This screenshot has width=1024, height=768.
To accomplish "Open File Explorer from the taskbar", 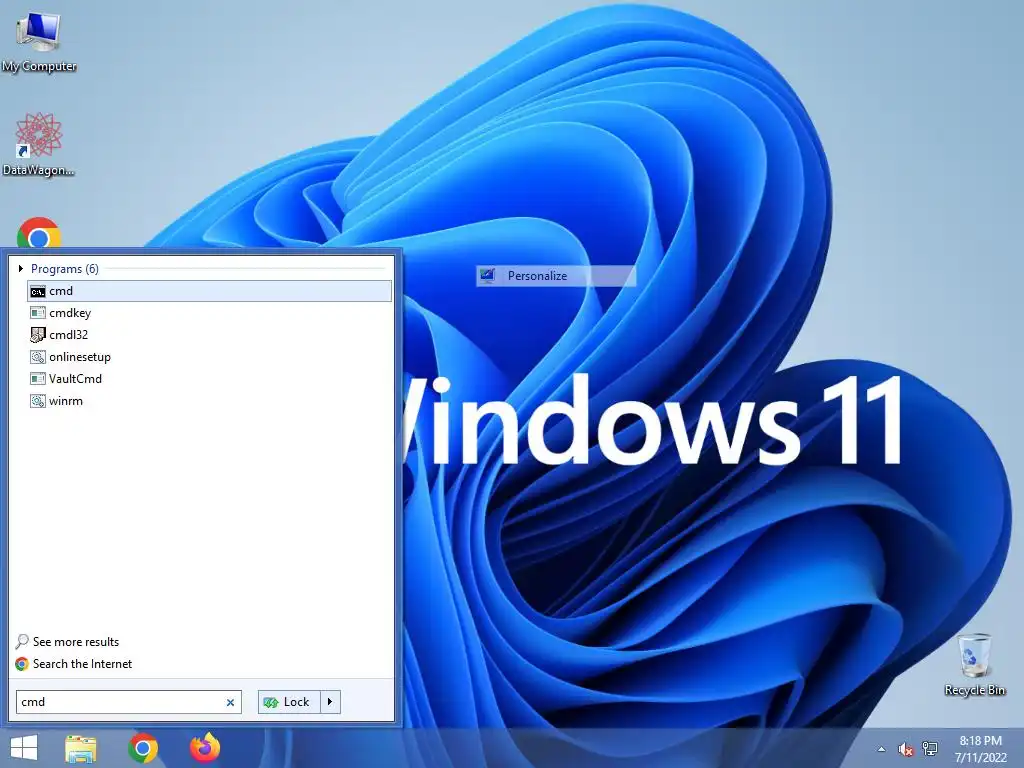I will [x=81, y=748].
